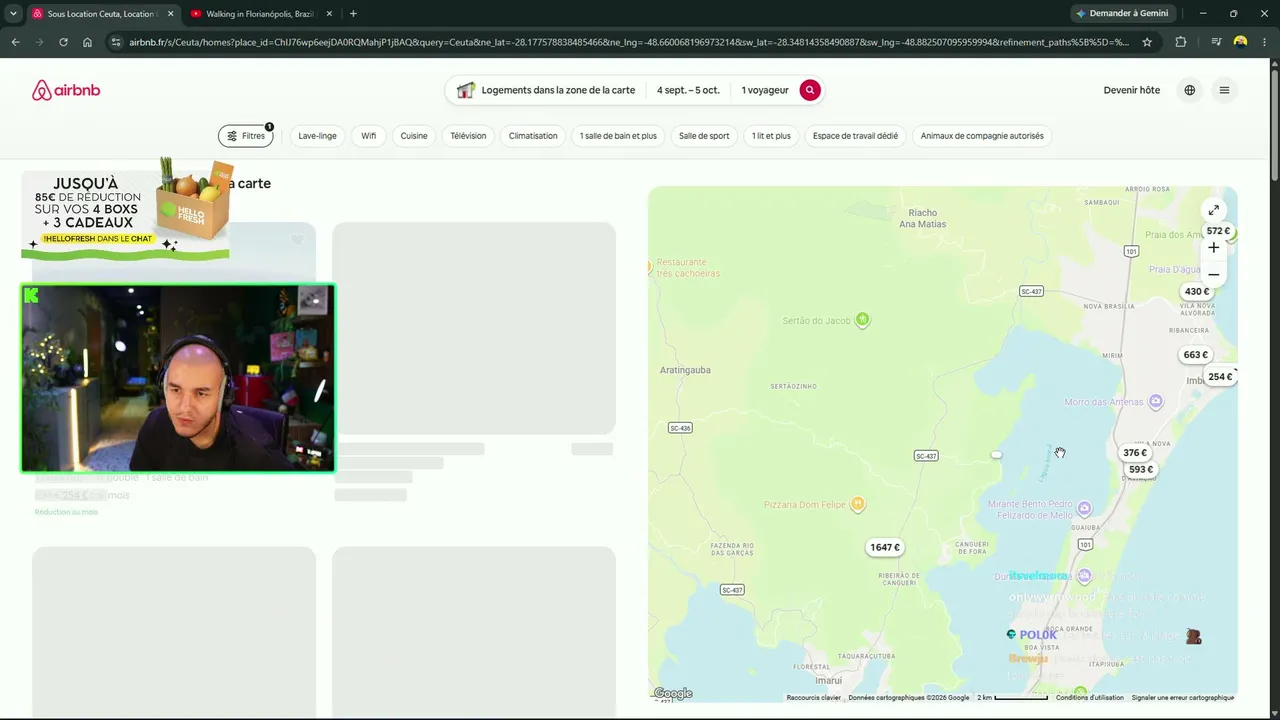Toggle the Lave-linge filter chip
The width and height of the screenshot is (1280, 720).
(317, 136)
